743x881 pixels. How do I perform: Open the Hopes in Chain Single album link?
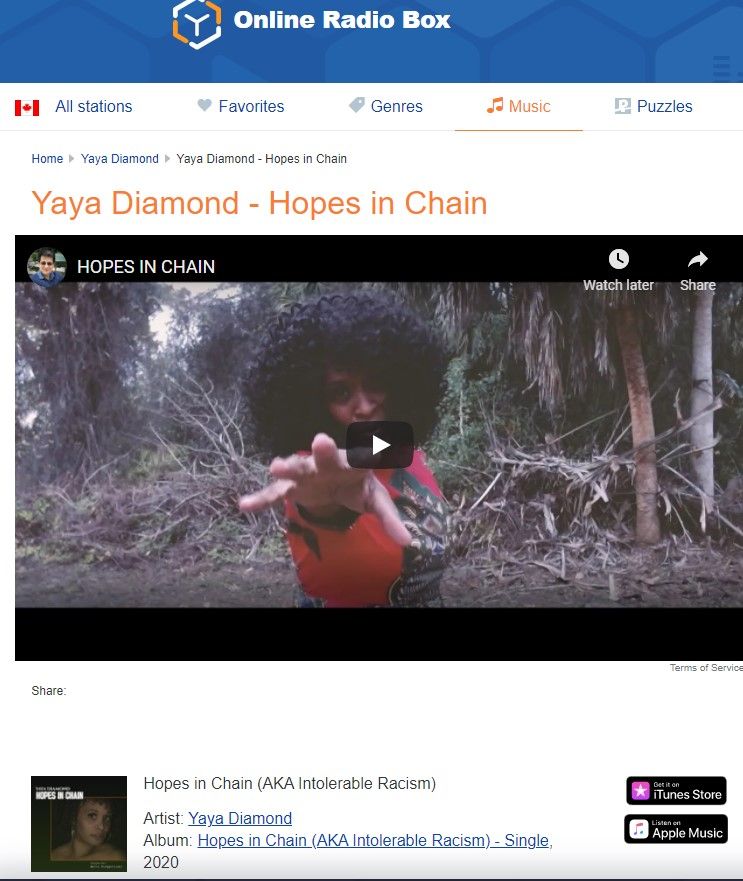[x=373, y=840]
